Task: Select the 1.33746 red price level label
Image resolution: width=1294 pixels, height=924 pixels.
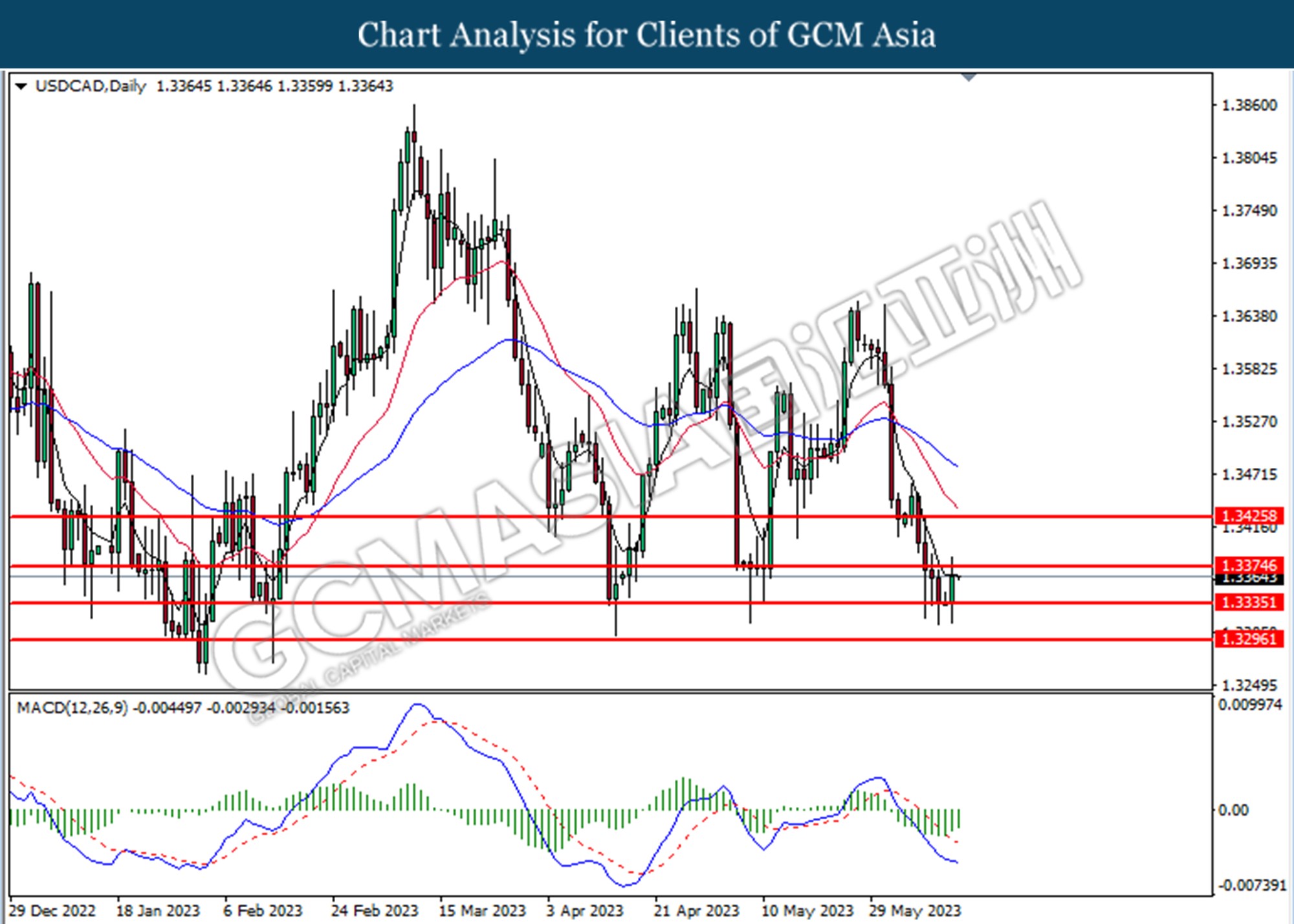Action: pos(1249,566)
